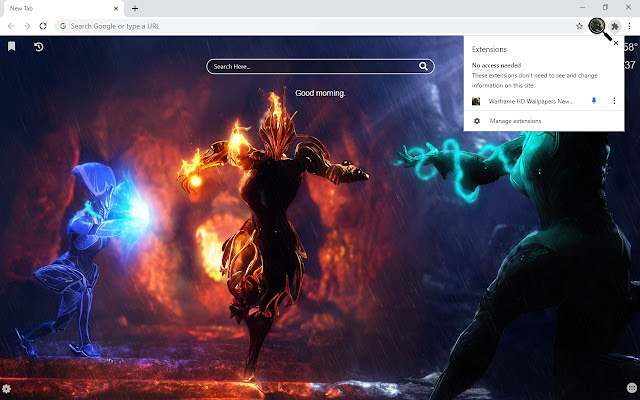Viewport: 640px width, 400px height.
Task: Click the Warframe extension icon in the toolbar
Action: coord(597,26)
